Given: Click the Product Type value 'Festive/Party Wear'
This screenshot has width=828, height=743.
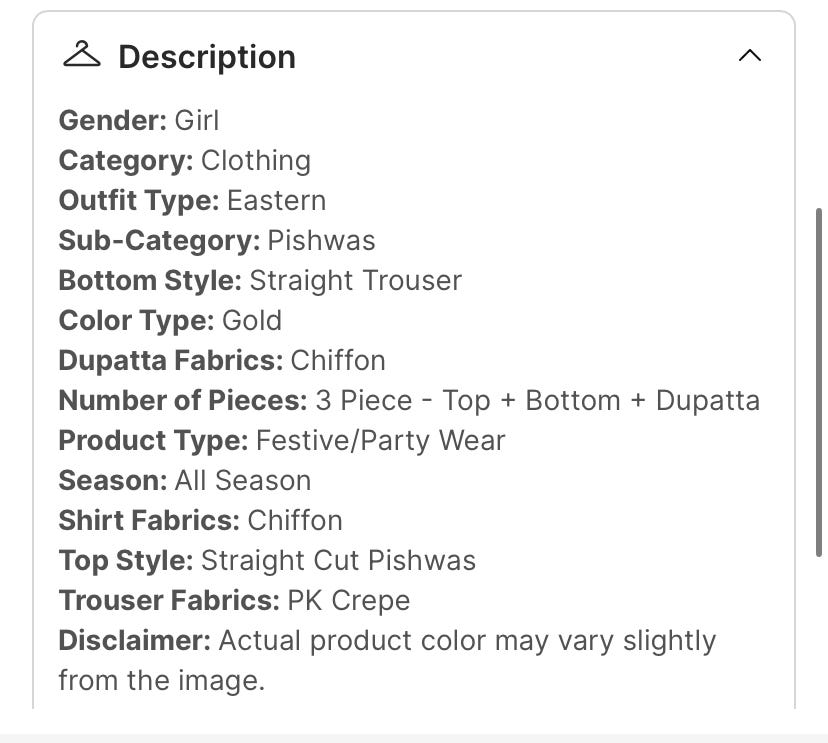Looking at the screenshot, I should [x=381, y=441].
